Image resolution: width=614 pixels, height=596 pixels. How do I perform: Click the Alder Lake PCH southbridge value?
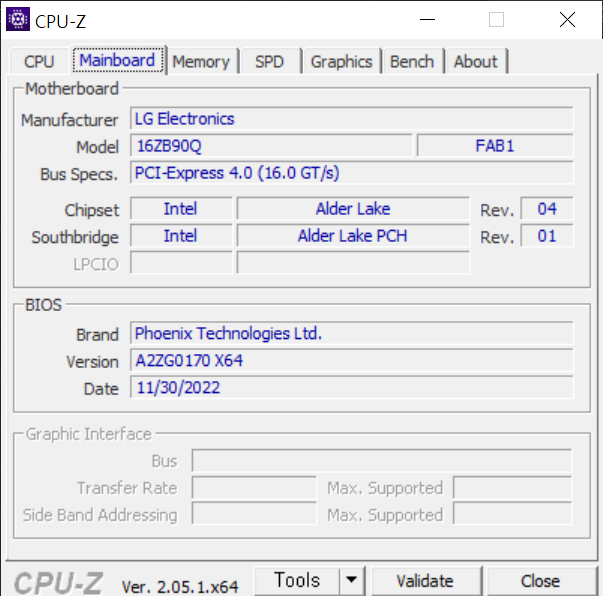point(353,236)
